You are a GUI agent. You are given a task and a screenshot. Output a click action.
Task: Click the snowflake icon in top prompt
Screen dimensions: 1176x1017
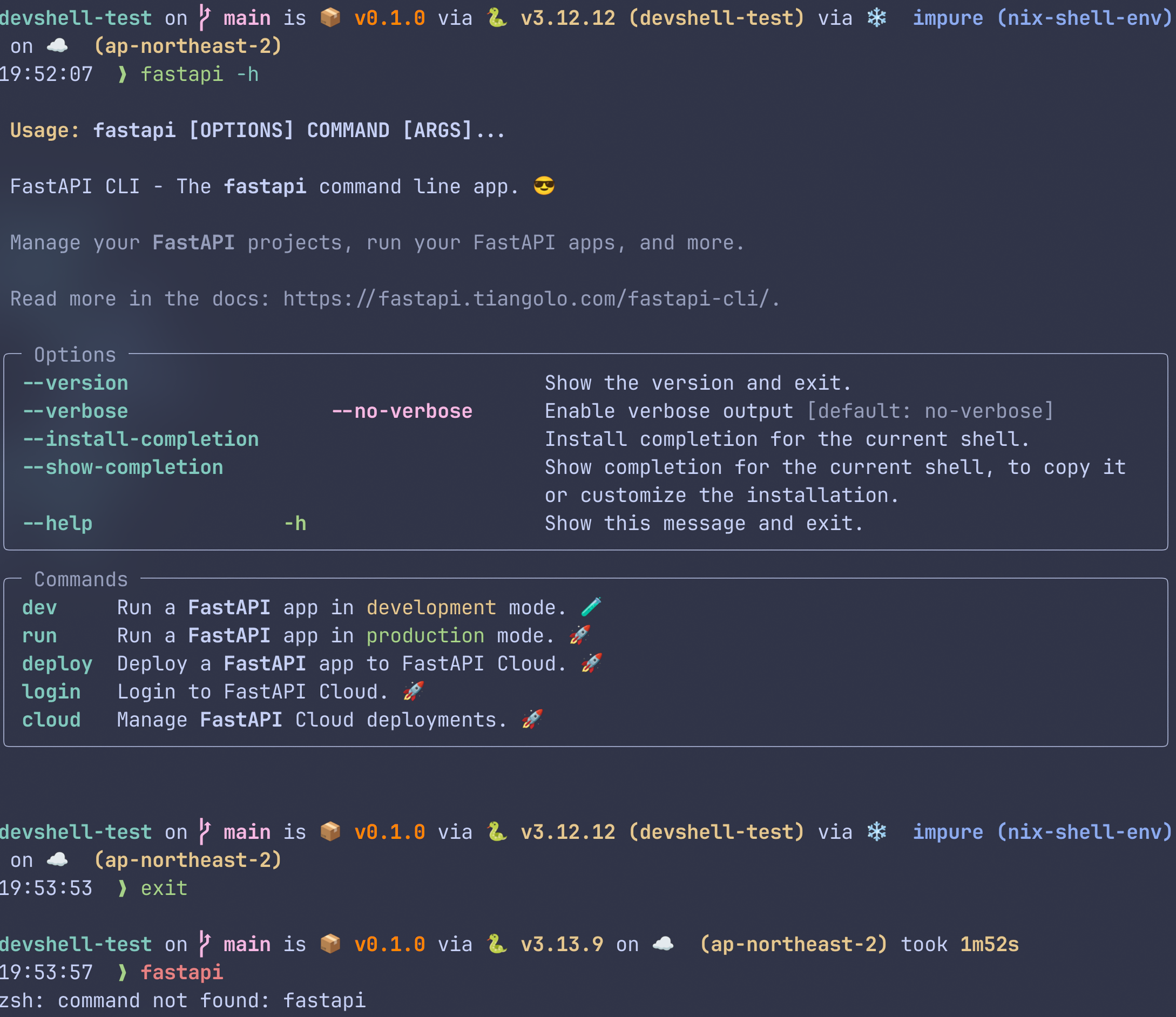coord(876,18)
